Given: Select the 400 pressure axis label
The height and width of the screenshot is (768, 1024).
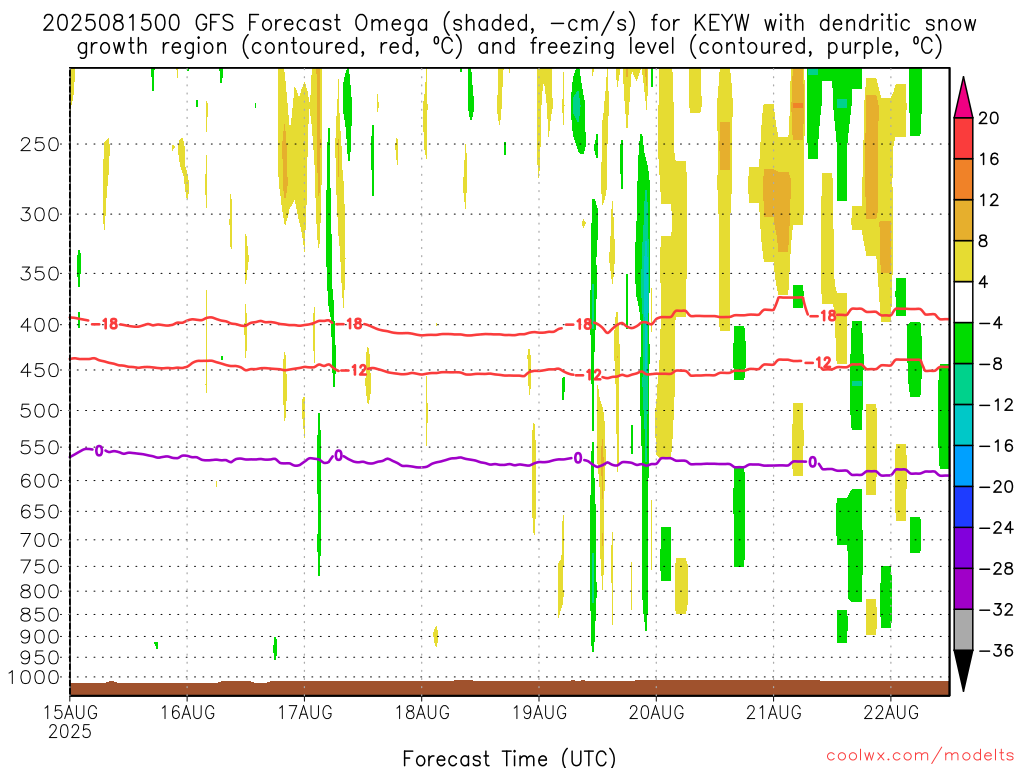Looking at the screenshot, I should (x=40, y=325).
